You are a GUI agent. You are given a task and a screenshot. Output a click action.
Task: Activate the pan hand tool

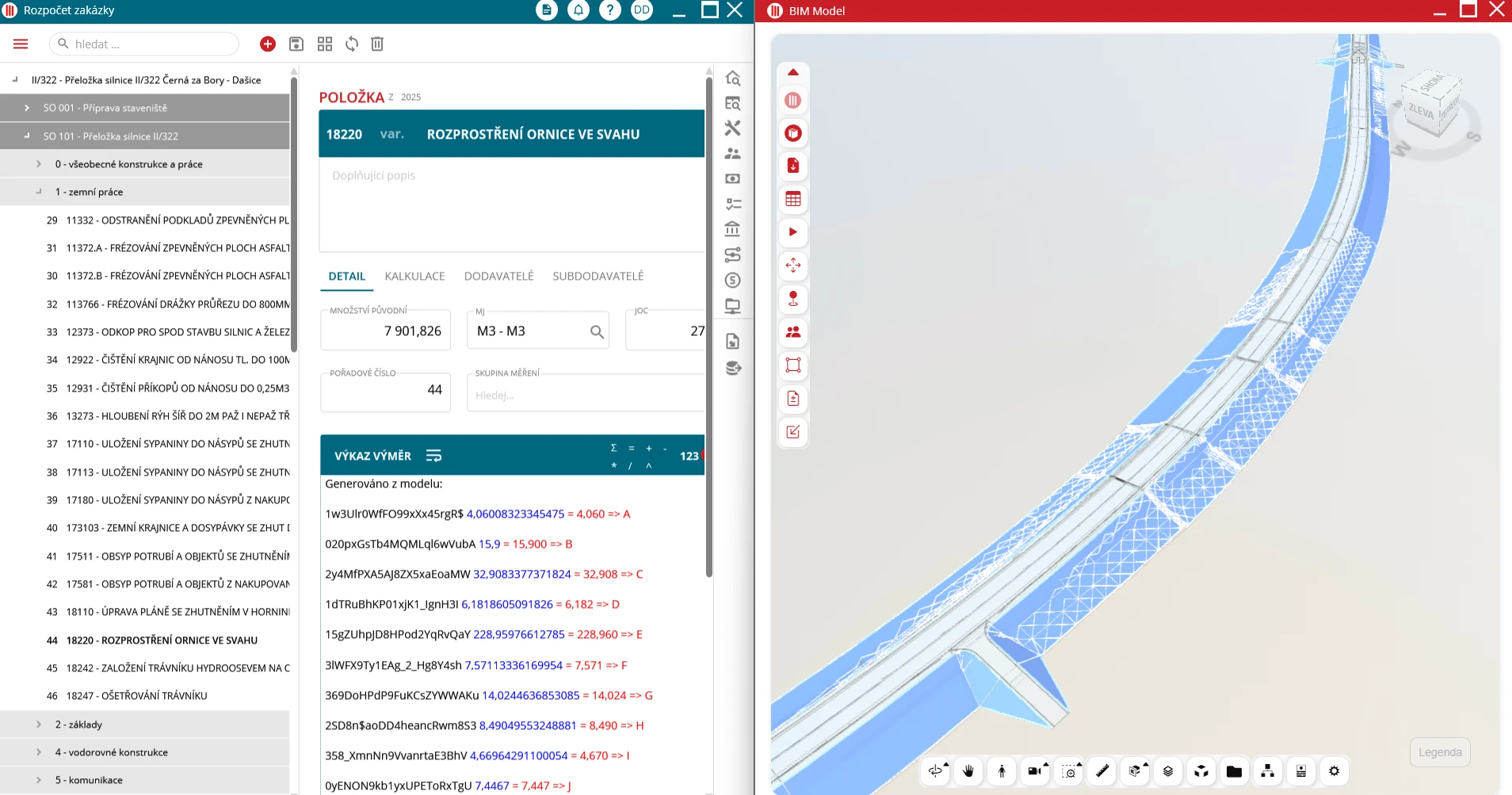(x=968, y=770)
